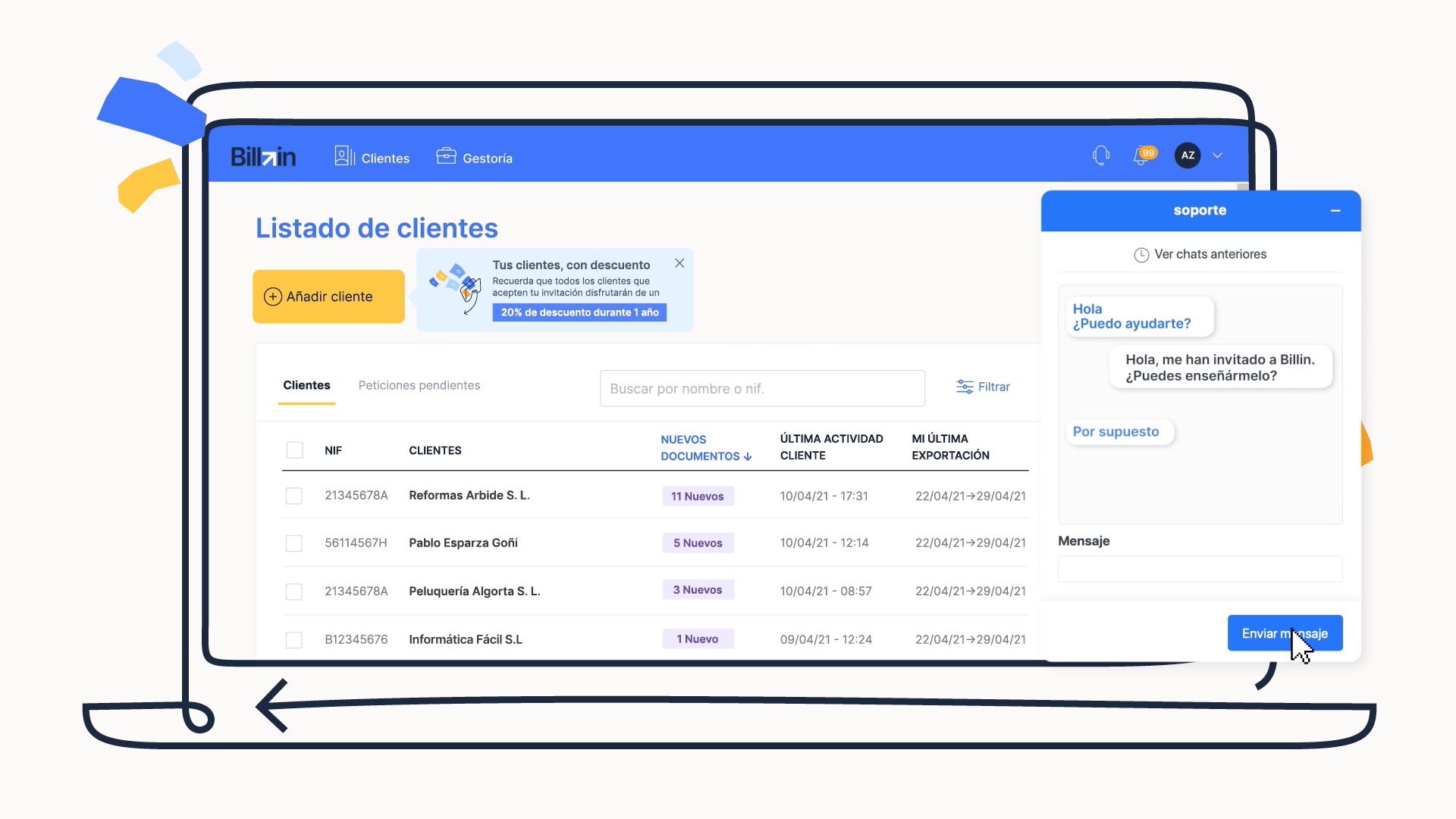Image resolution: width=1456 pixels, height=819 pixels.
Task: Click the Clientes contacts icon in header
Action: 344,156
